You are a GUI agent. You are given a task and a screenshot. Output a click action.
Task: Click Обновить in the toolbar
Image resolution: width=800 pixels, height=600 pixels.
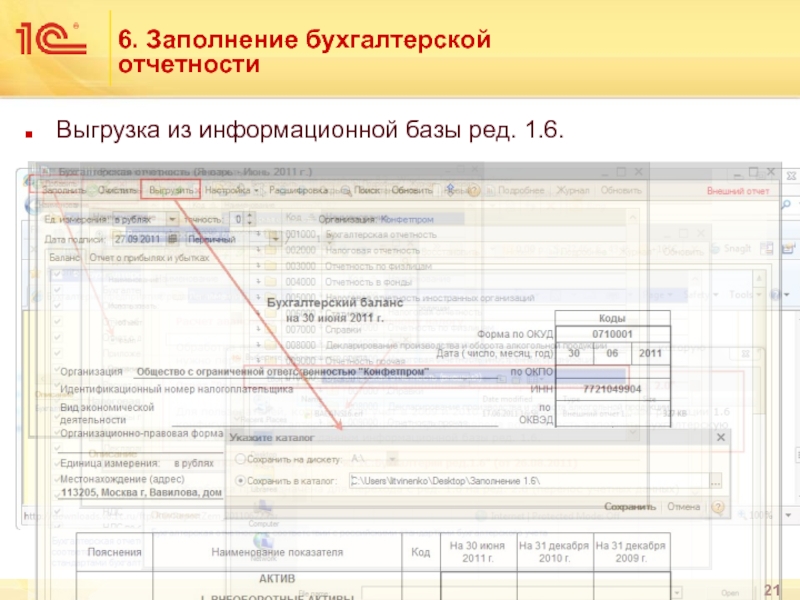pos(412,189)
